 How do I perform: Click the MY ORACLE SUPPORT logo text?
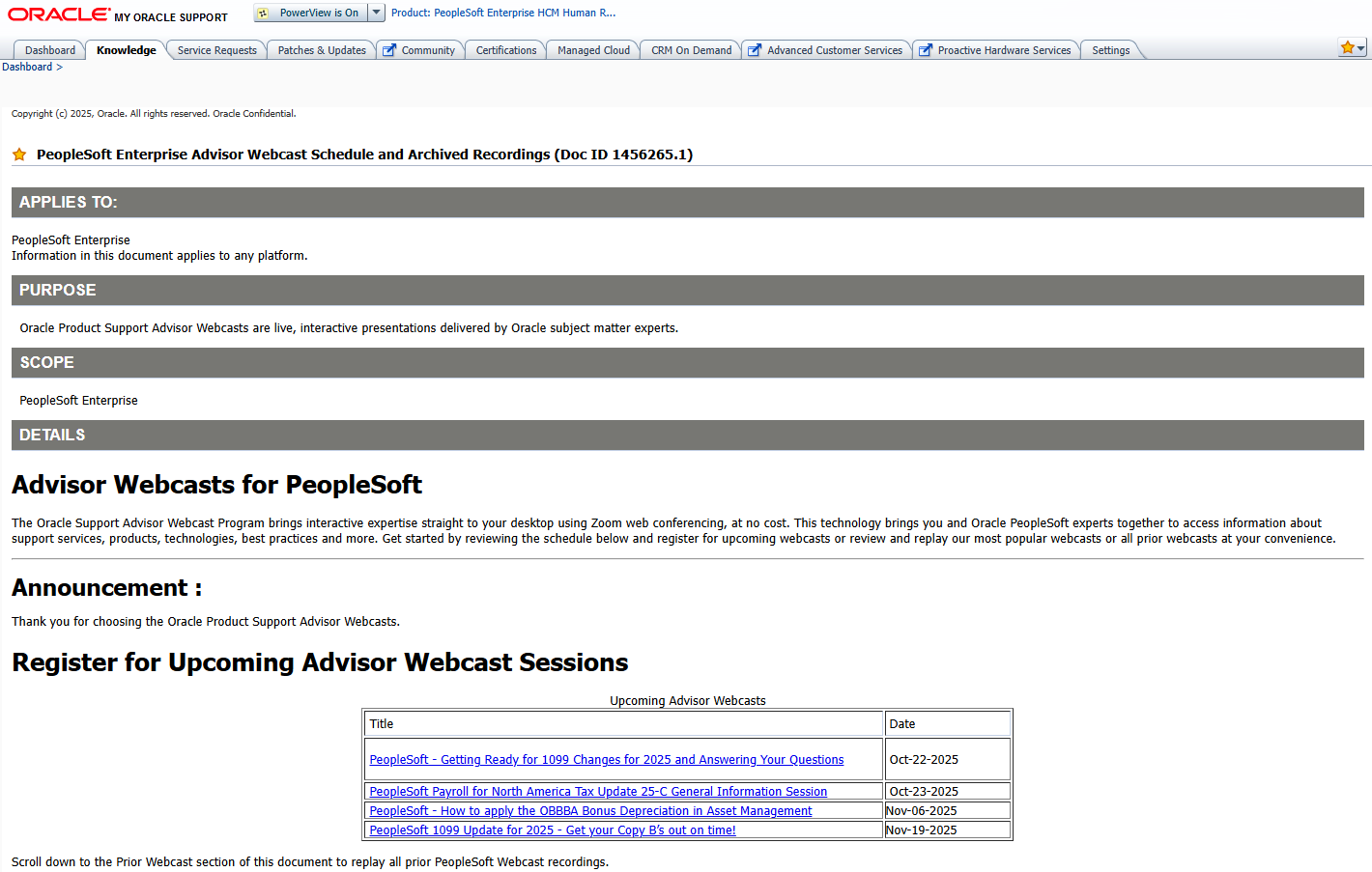(x=171, y=16)
